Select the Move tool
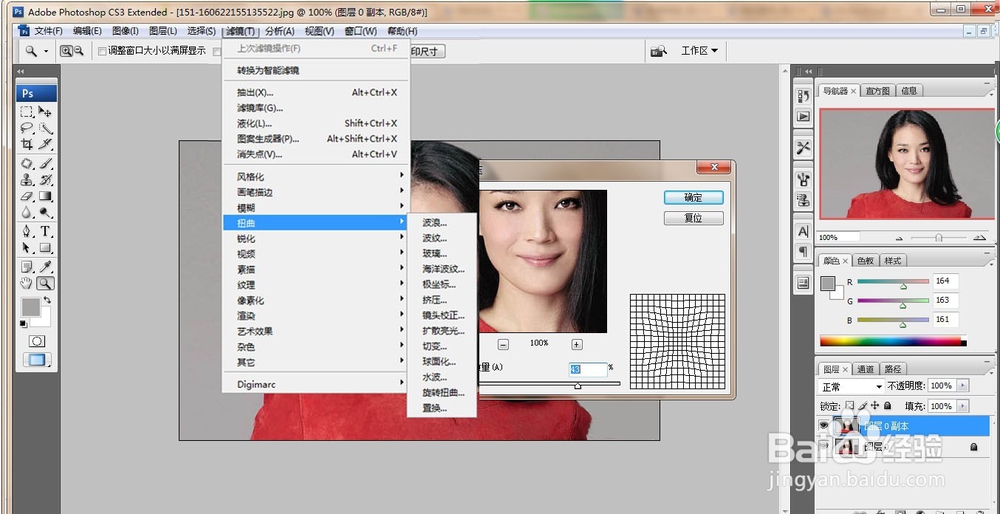This screenshot has width=1000, height=514. coord(45,112)
